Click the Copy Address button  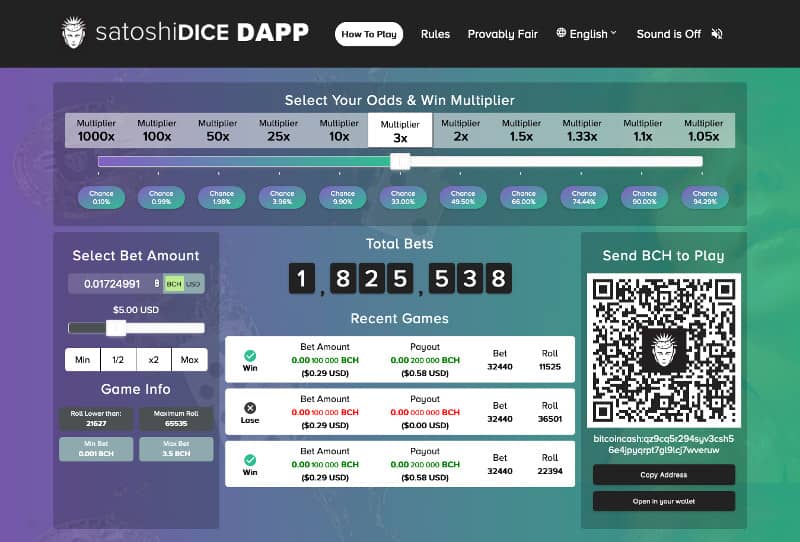click(x=664, y=475)
